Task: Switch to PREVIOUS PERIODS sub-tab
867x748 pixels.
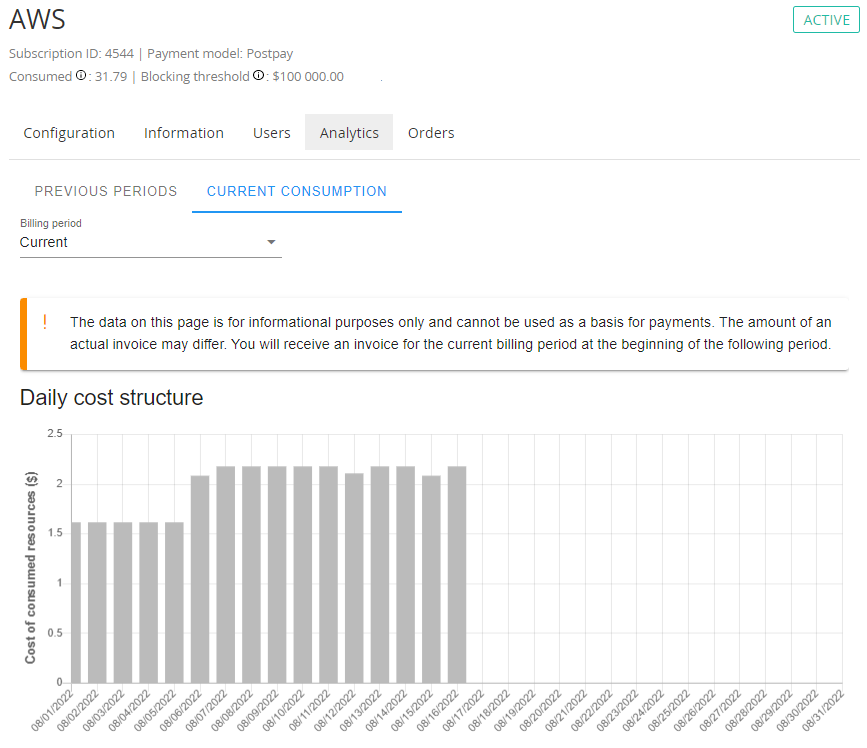Action: [106, 191]
